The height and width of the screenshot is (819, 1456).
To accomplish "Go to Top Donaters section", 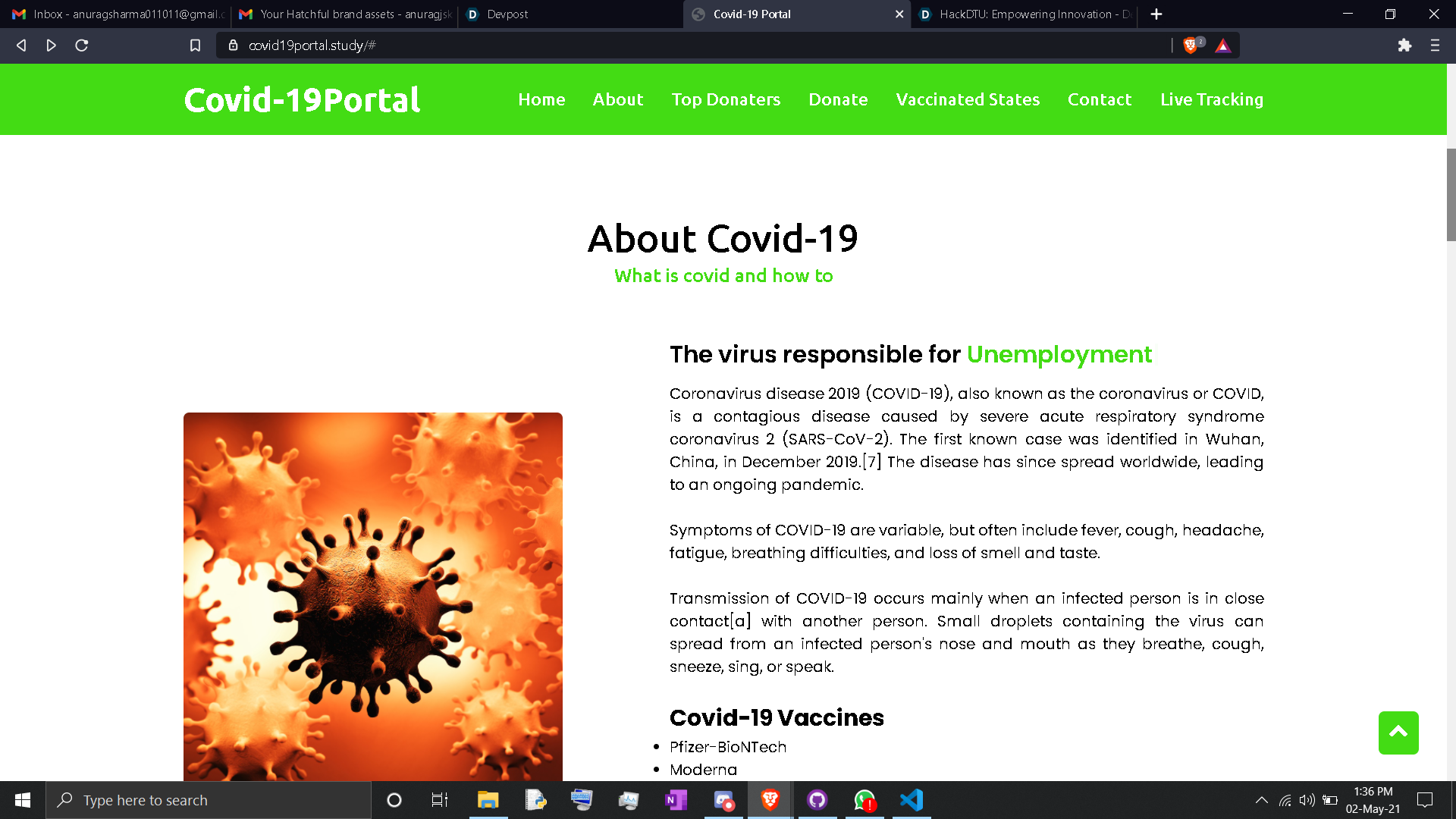I will (726, 99).
